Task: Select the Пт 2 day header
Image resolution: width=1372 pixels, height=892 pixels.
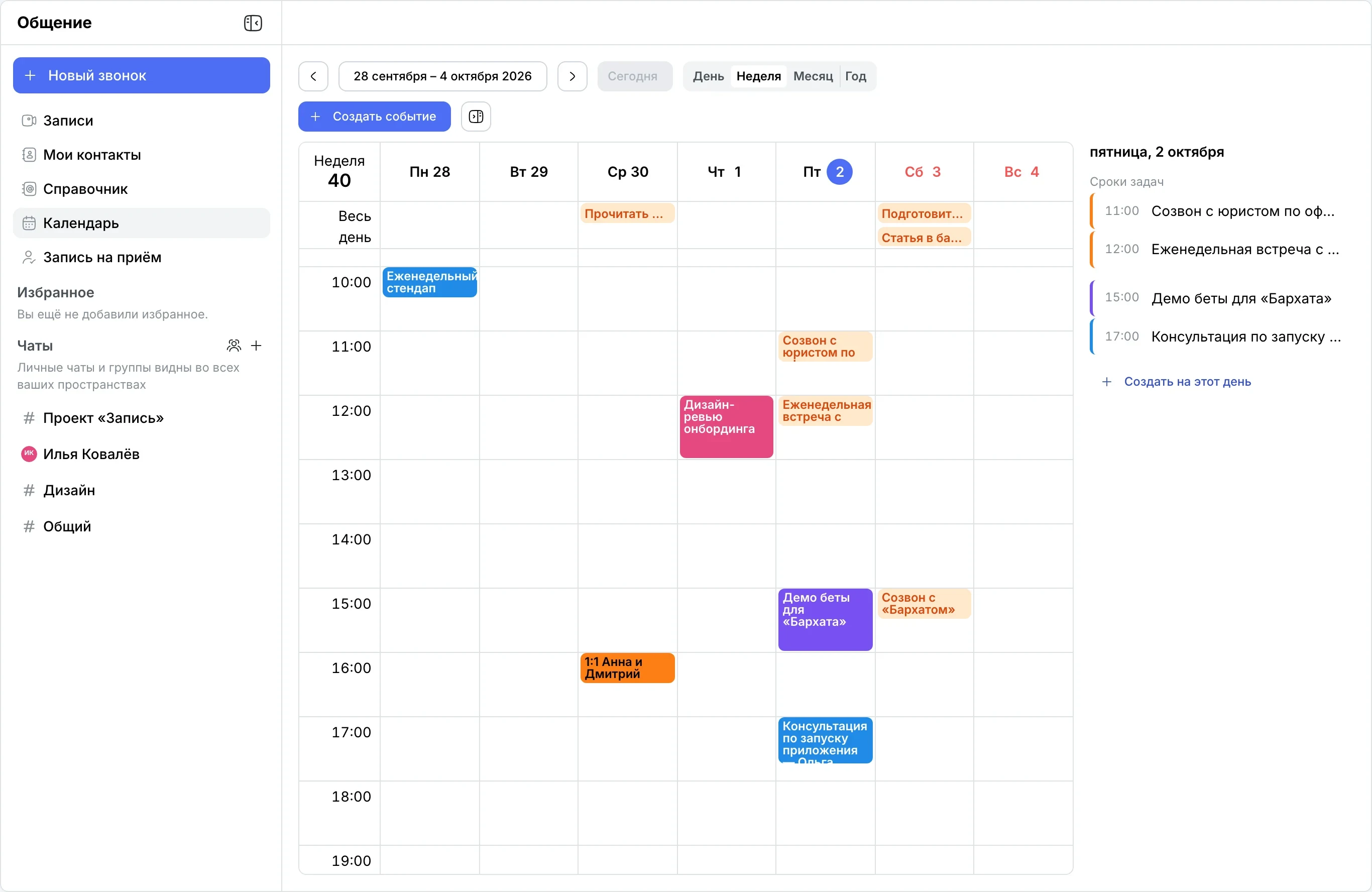Action: [x=825, y=172]
